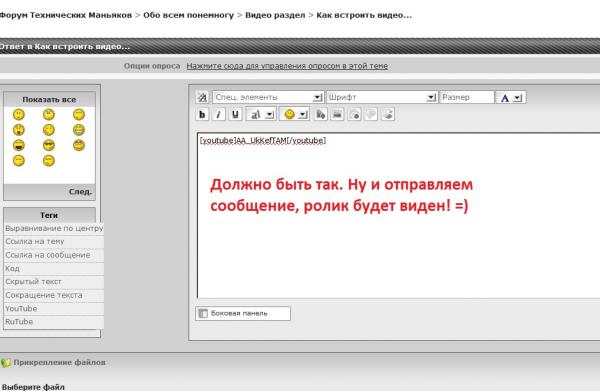Click След. to see next smileys
The image size is (600, 391).
point(80,192)
